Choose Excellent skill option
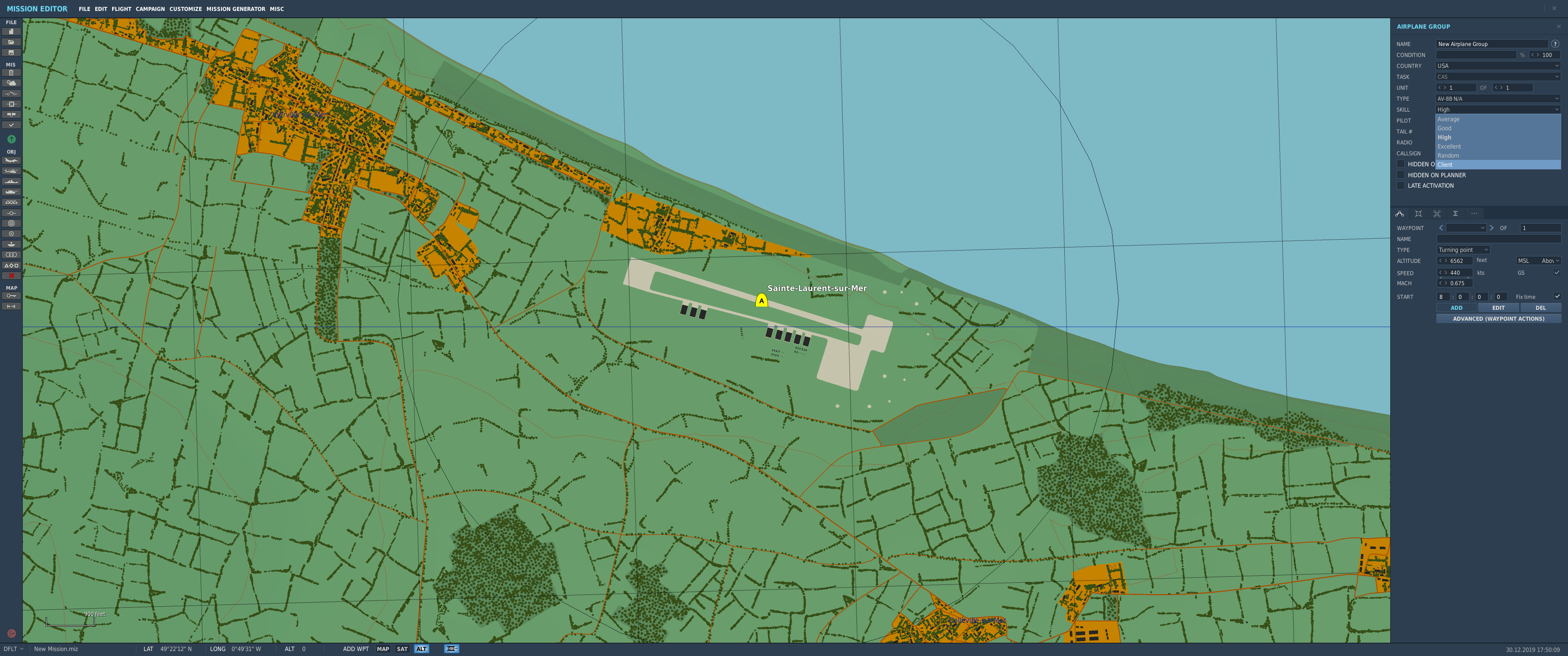 tap(1497, 147)
